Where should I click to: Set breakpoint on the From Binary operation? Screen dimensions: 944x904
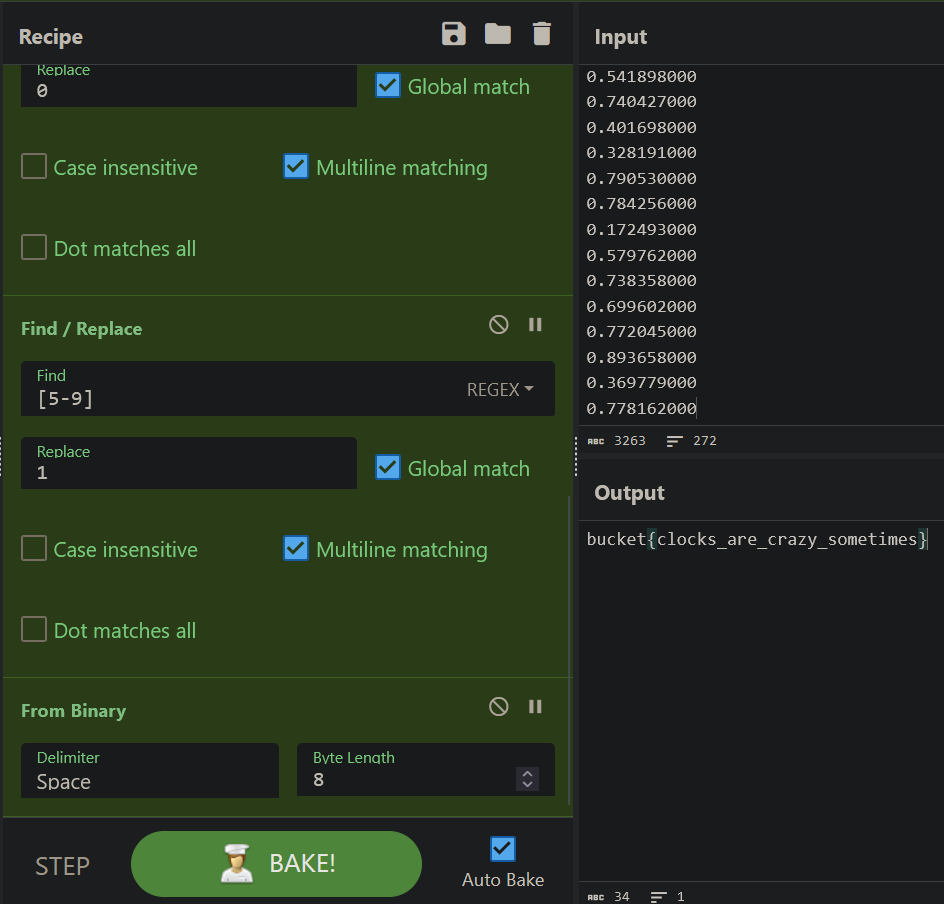[x=535, y=707]
